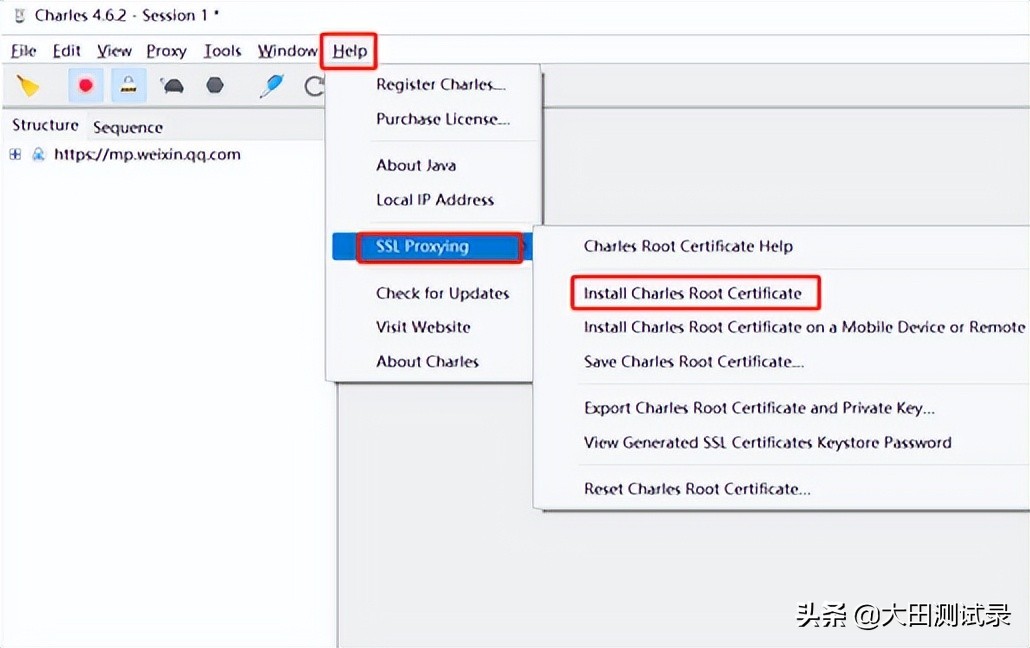Click the globe lock icon beside mp.weixin.qq.com
The height and width of the screenshot is (648, 1030).
point(39,154)
